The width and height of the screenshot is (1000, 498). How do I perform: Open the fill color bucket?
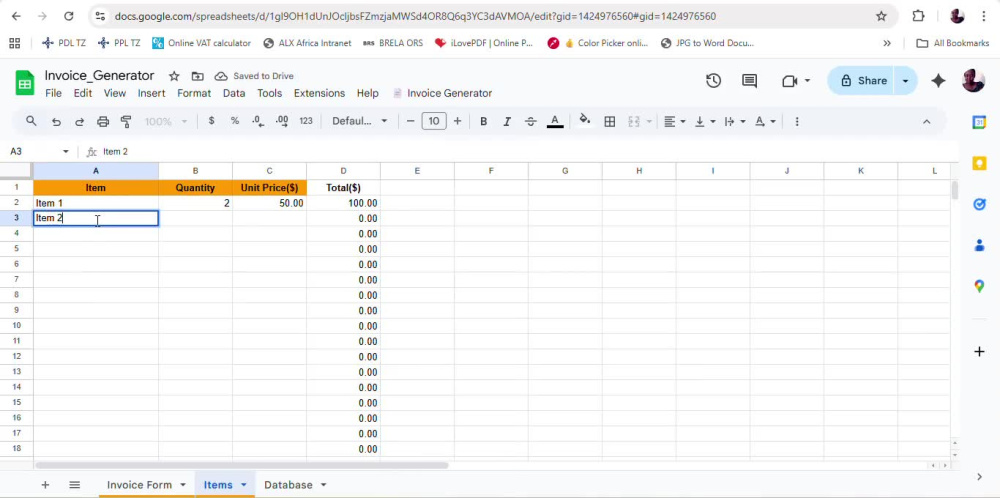tap(585, 121)
